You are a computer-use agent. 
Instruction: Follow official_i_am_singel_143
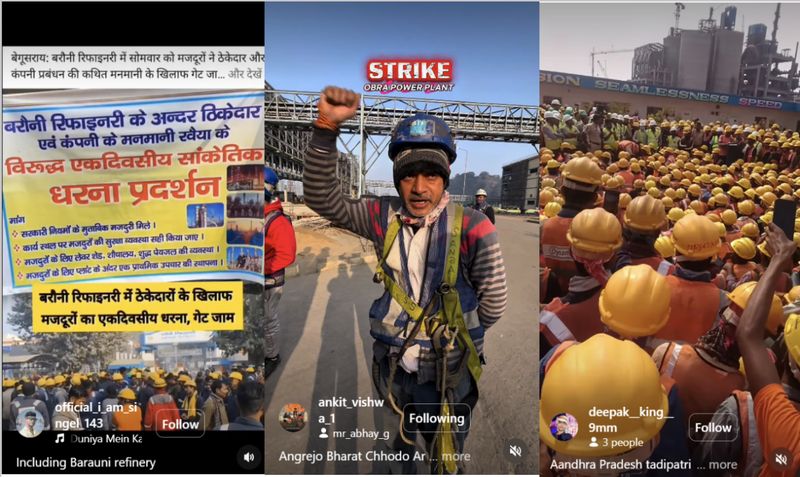pyautogui.click(x=180, y=424)
